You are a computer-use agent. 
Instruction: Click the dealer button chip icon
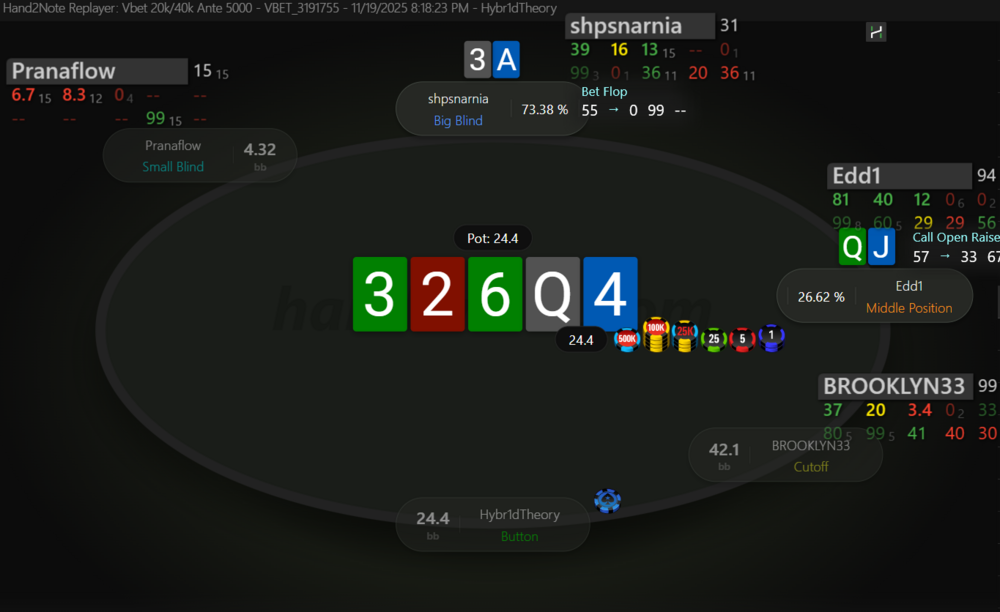click(x=607, y=500)
